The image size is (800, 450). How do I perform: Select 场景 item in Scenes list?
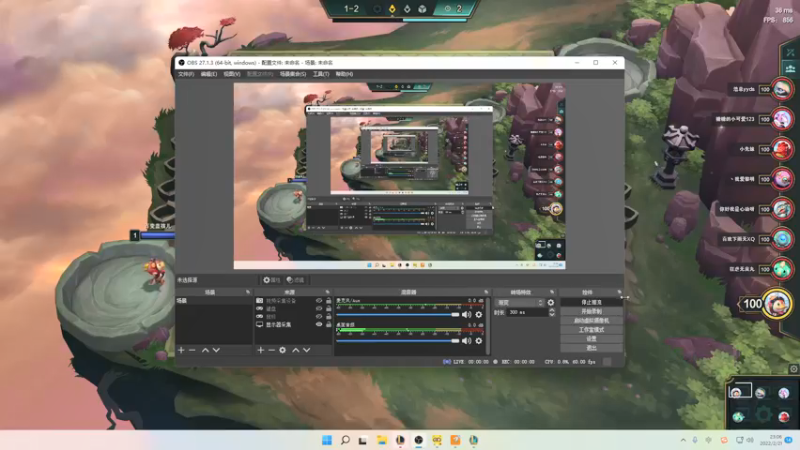click(214, 301)
